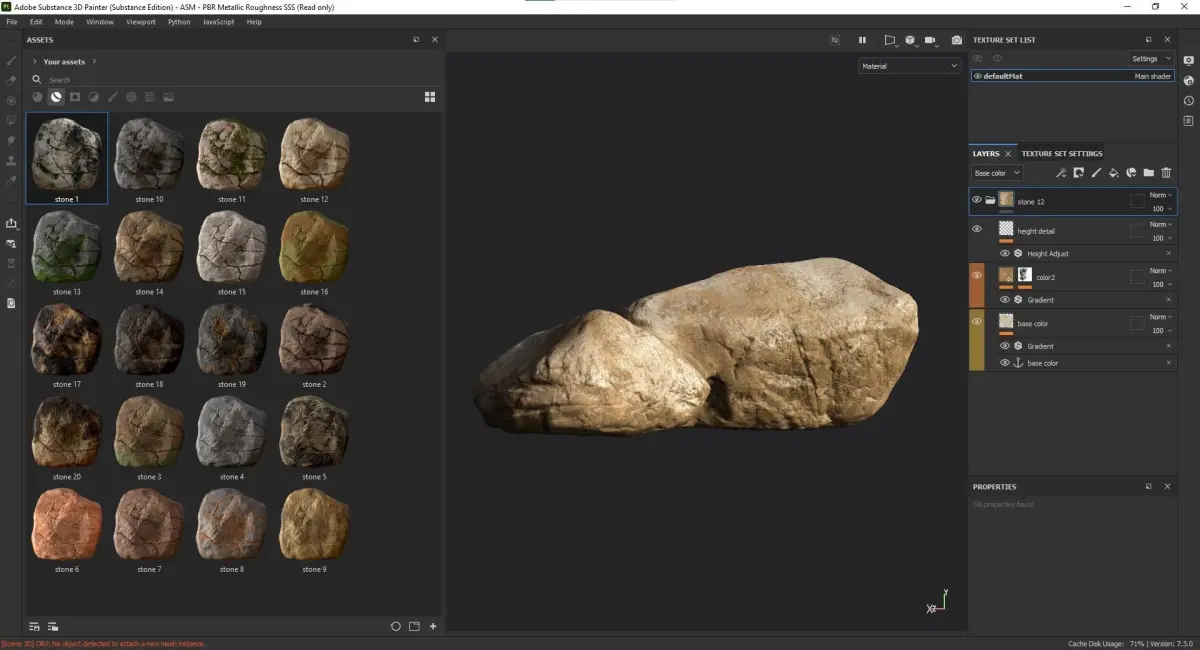The width and height of the screenshot is (1200, 650).
Task: Pause rendering with the pause button
Action: click(862, 40)
